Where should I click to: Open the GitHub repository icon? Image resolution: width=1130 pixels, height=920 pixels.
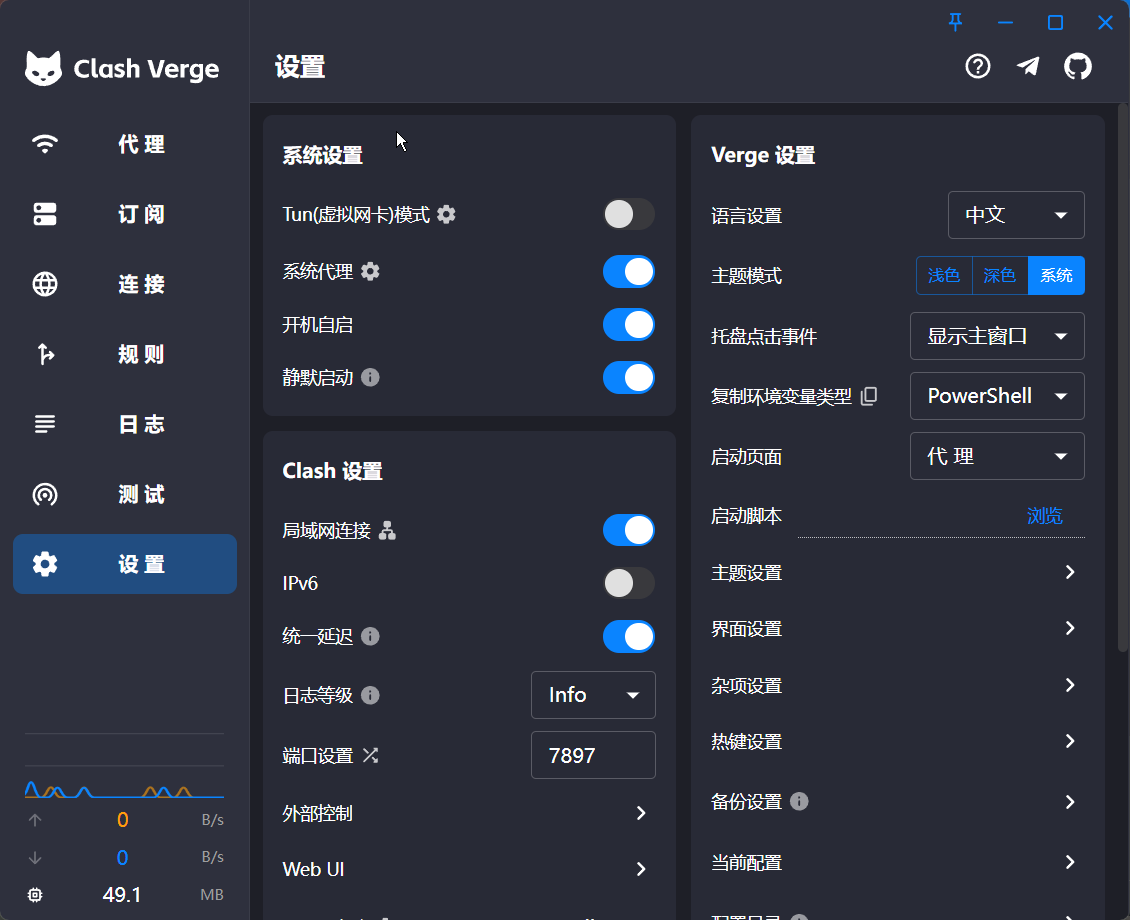click(1077, 67)
